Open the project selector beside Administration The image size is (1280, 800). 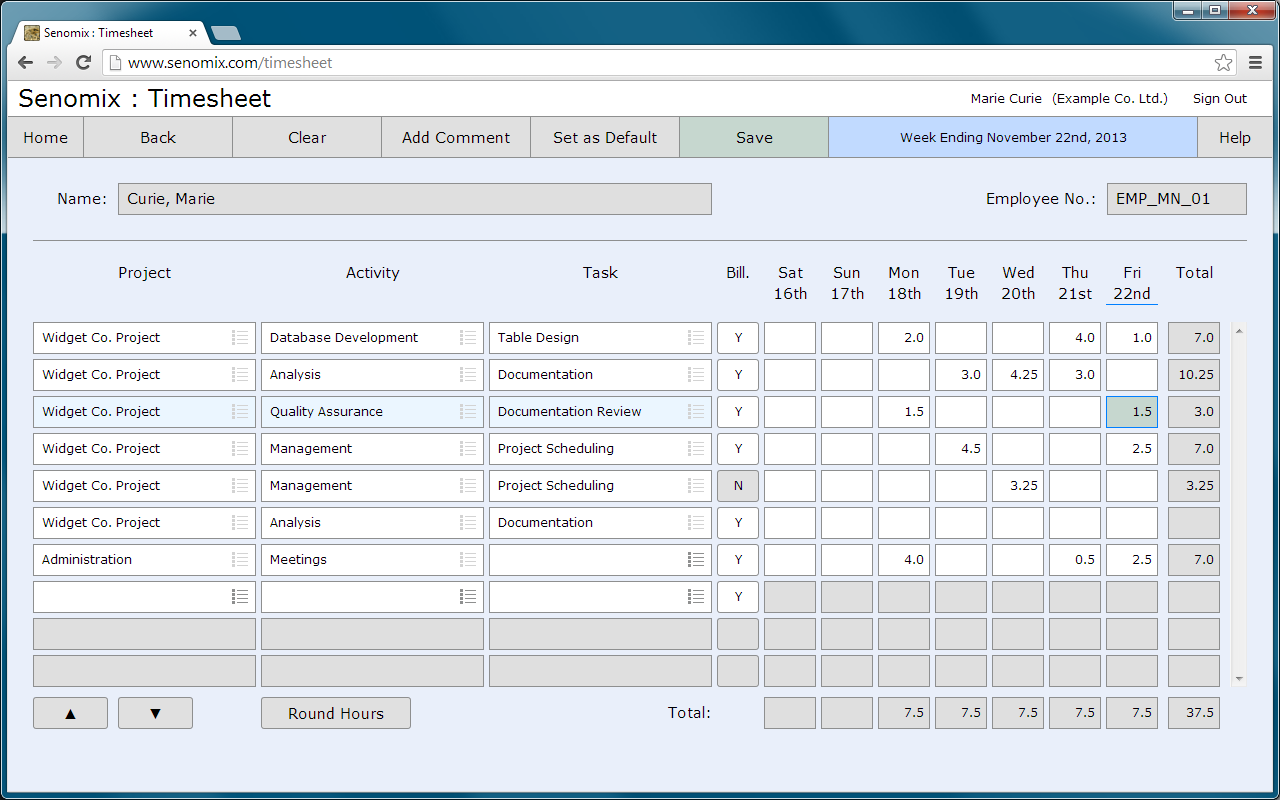pyautogui.click(x=240, y=559)
